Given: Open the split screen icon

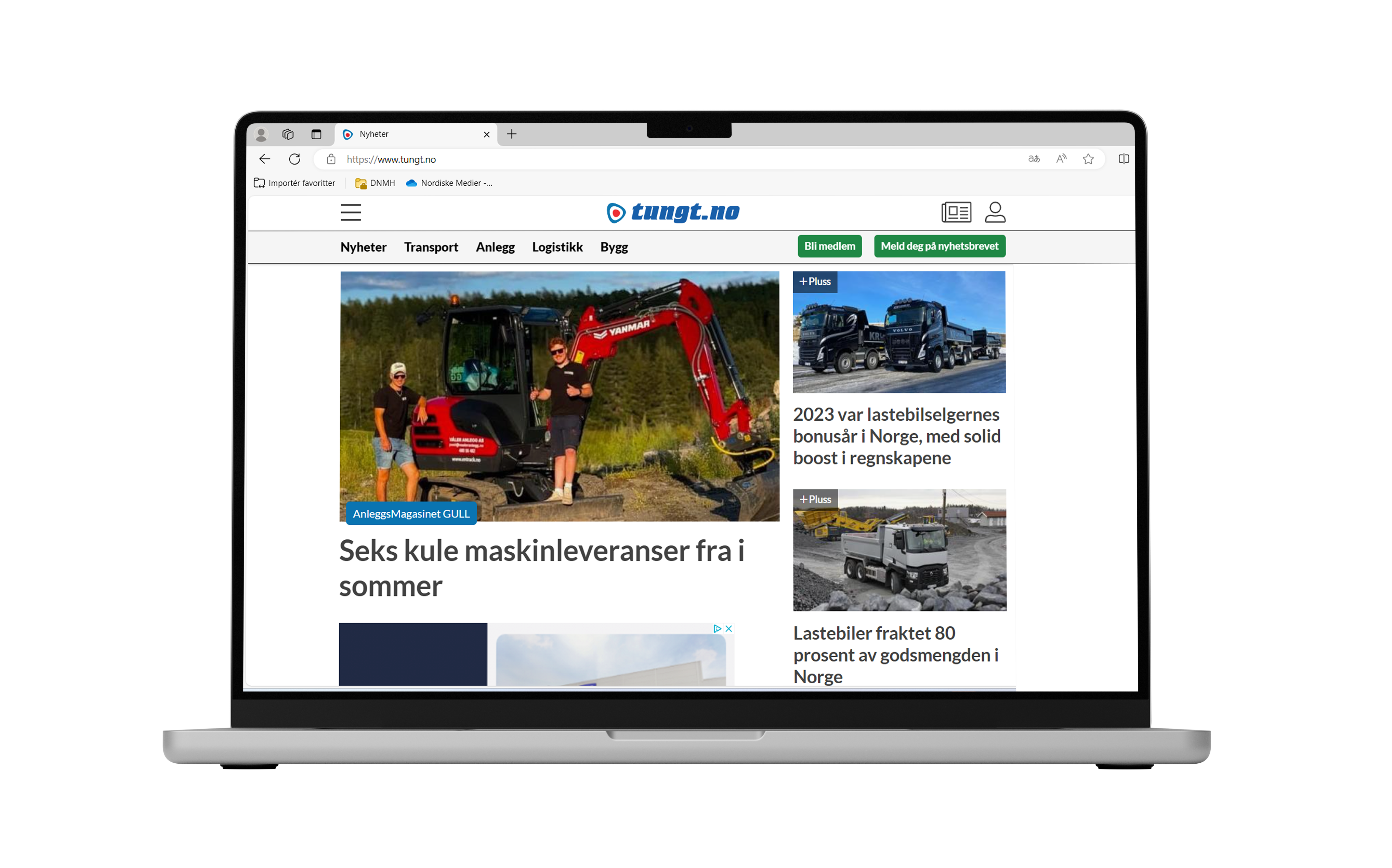Looking at the screenshot, I should (x=1124, y=159).
